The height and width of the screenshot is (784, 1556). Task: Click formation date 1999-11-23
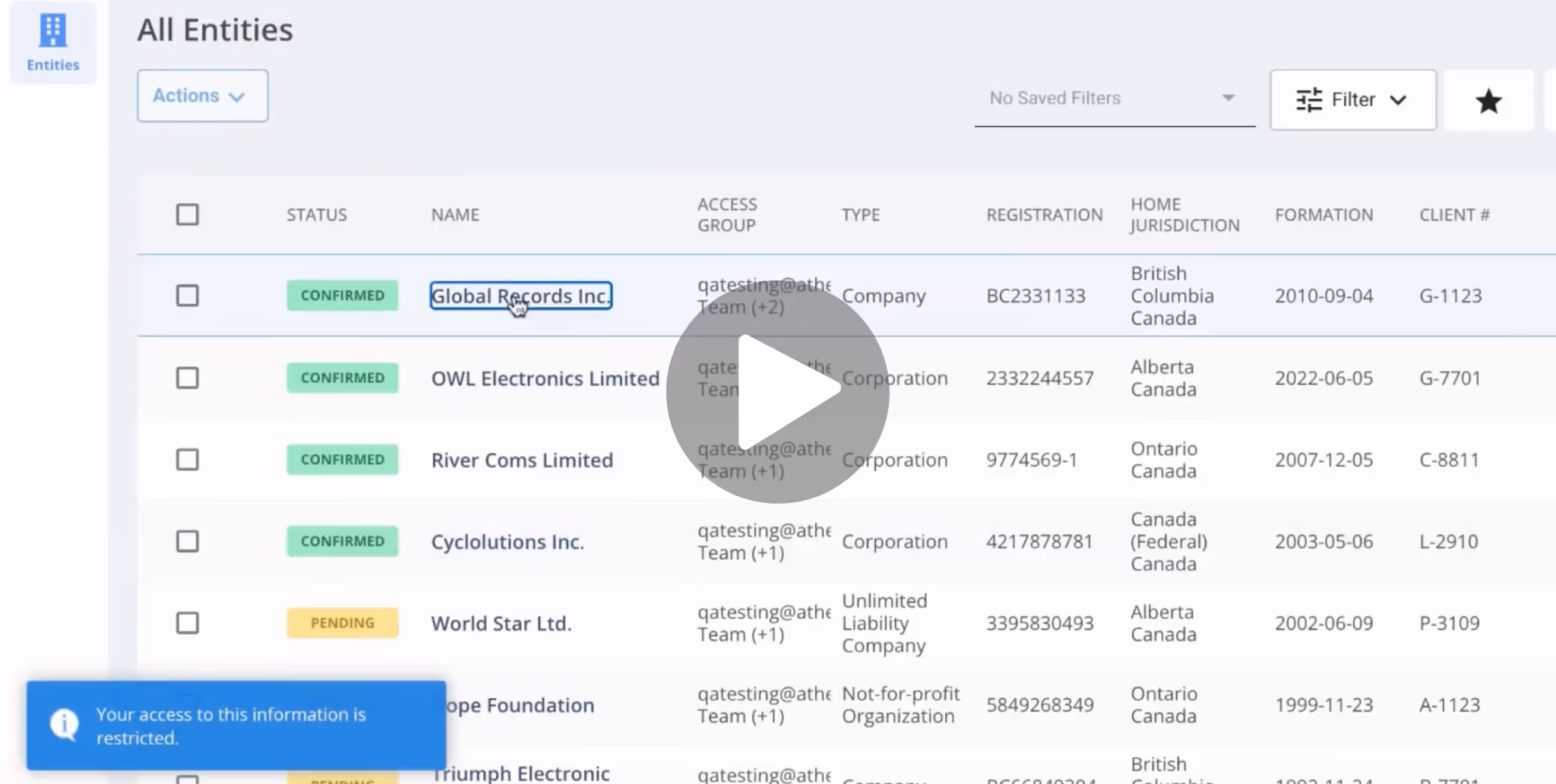[x=1324, y=705]
